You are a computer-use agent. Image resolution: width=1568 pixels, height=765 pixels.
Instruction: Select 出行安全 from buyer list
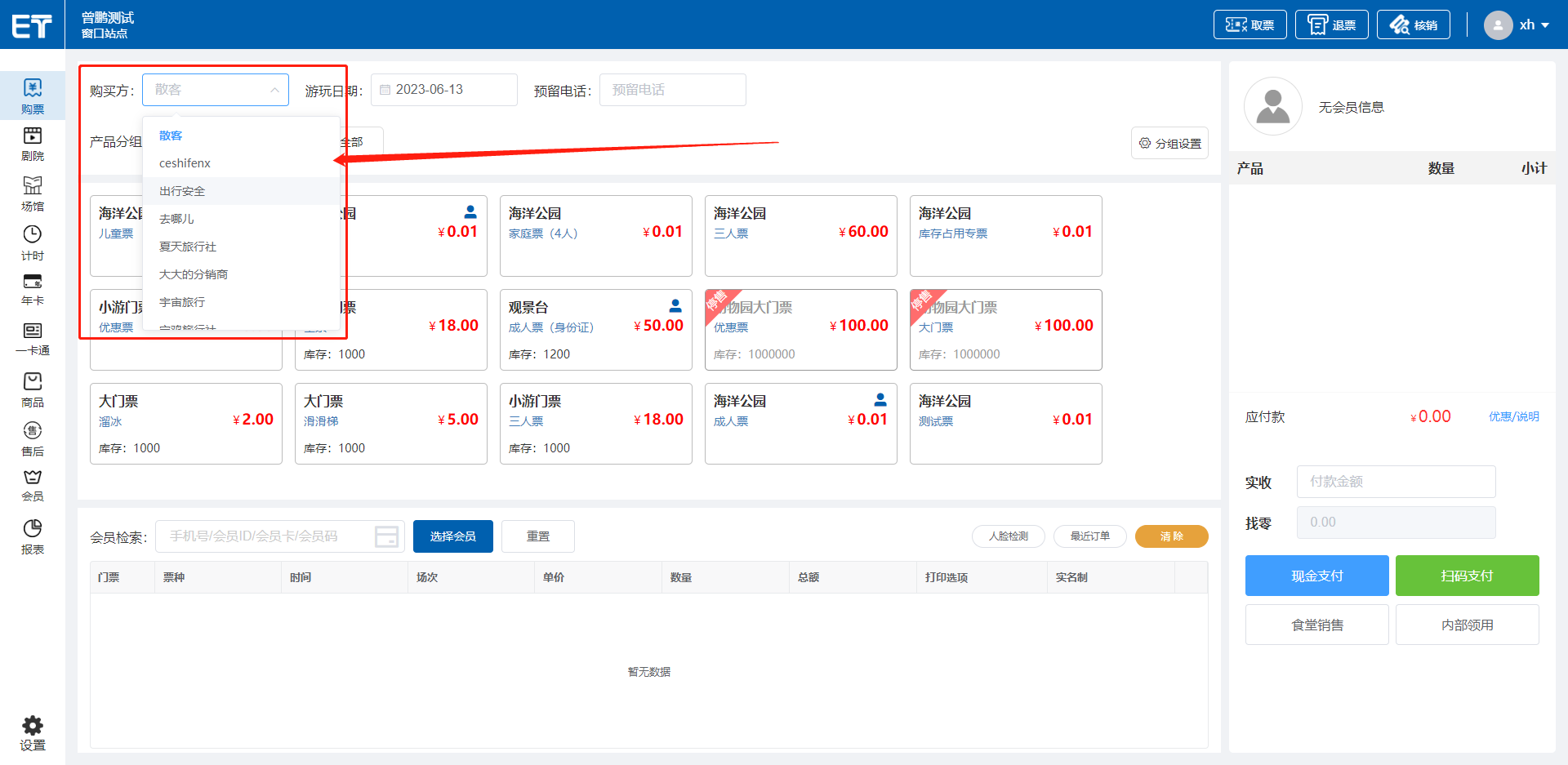(x=182, y=191)
